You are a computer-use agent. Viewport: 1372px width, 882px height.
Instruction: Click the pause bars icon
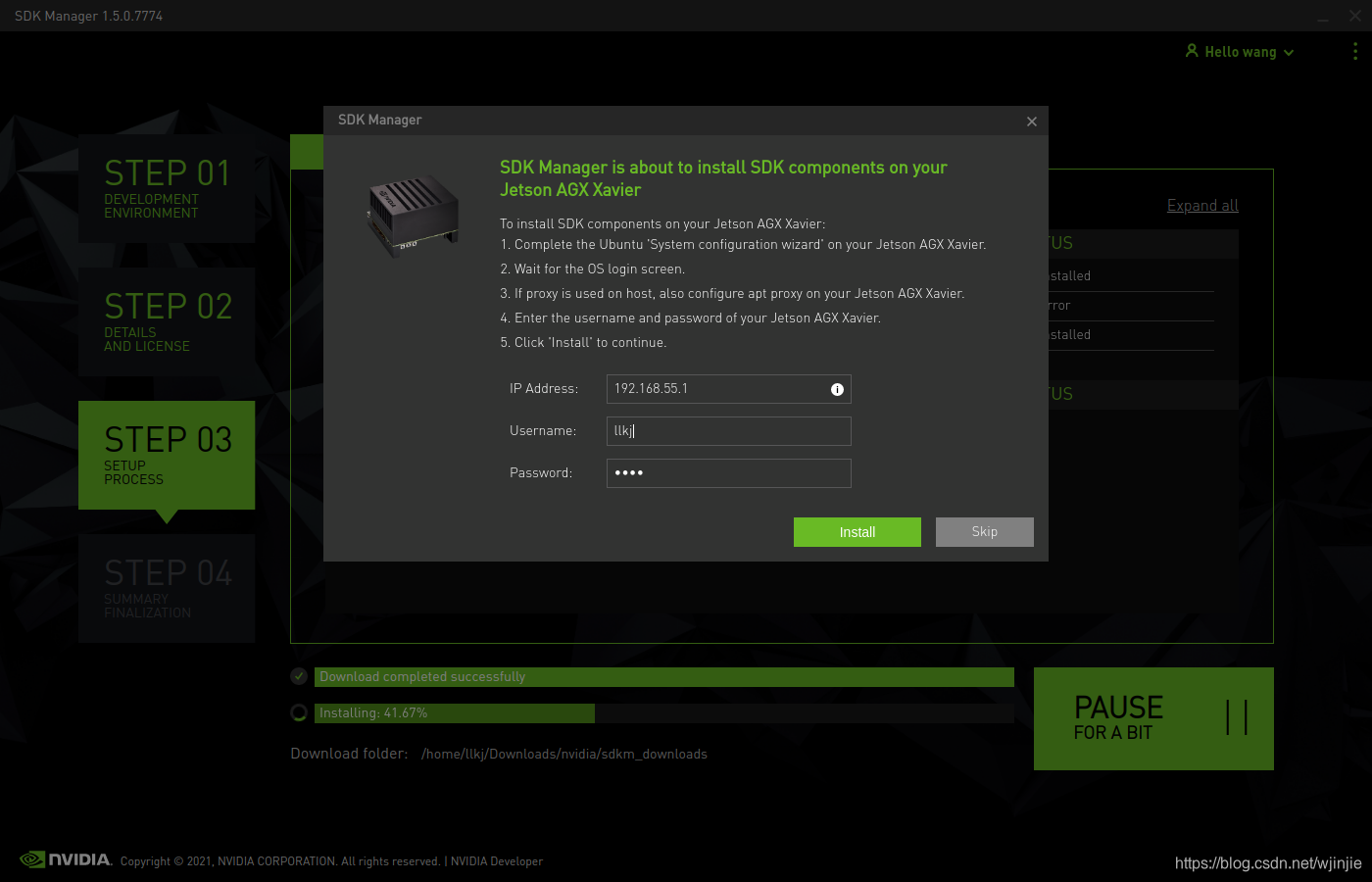click(1237, 717)
